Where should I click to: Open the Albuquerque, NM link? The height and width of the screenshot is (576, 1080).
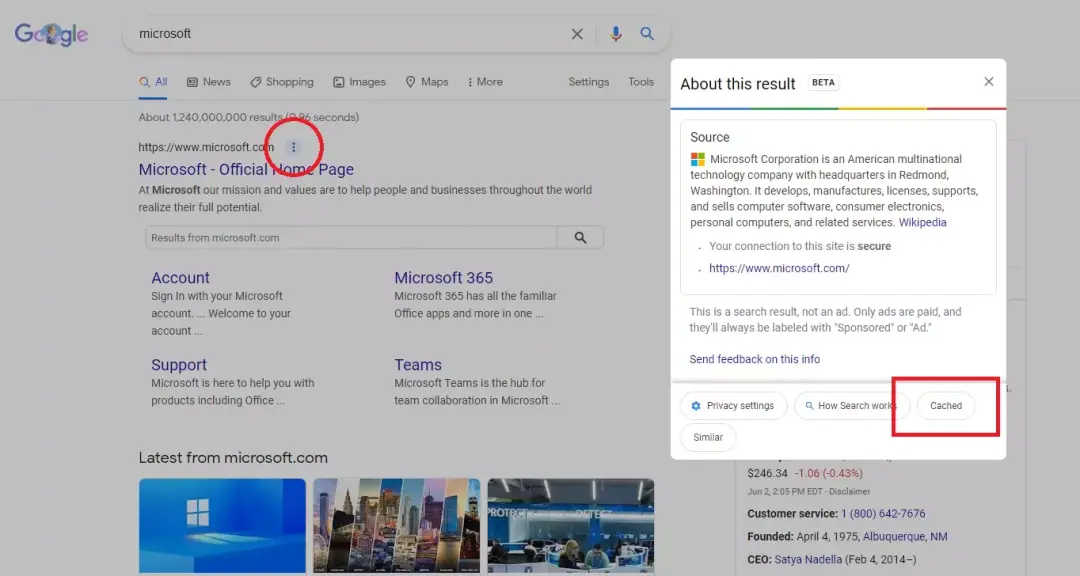(x=905, y=537)
